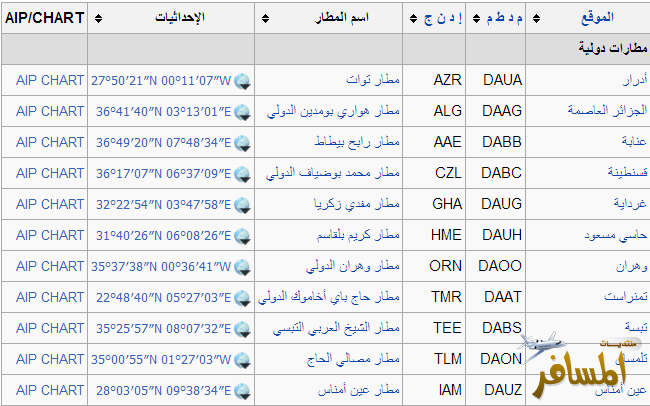
Task: Click the globe icon beside 28°03′05″N 09°38′34″E
Action: coord(242,391)
